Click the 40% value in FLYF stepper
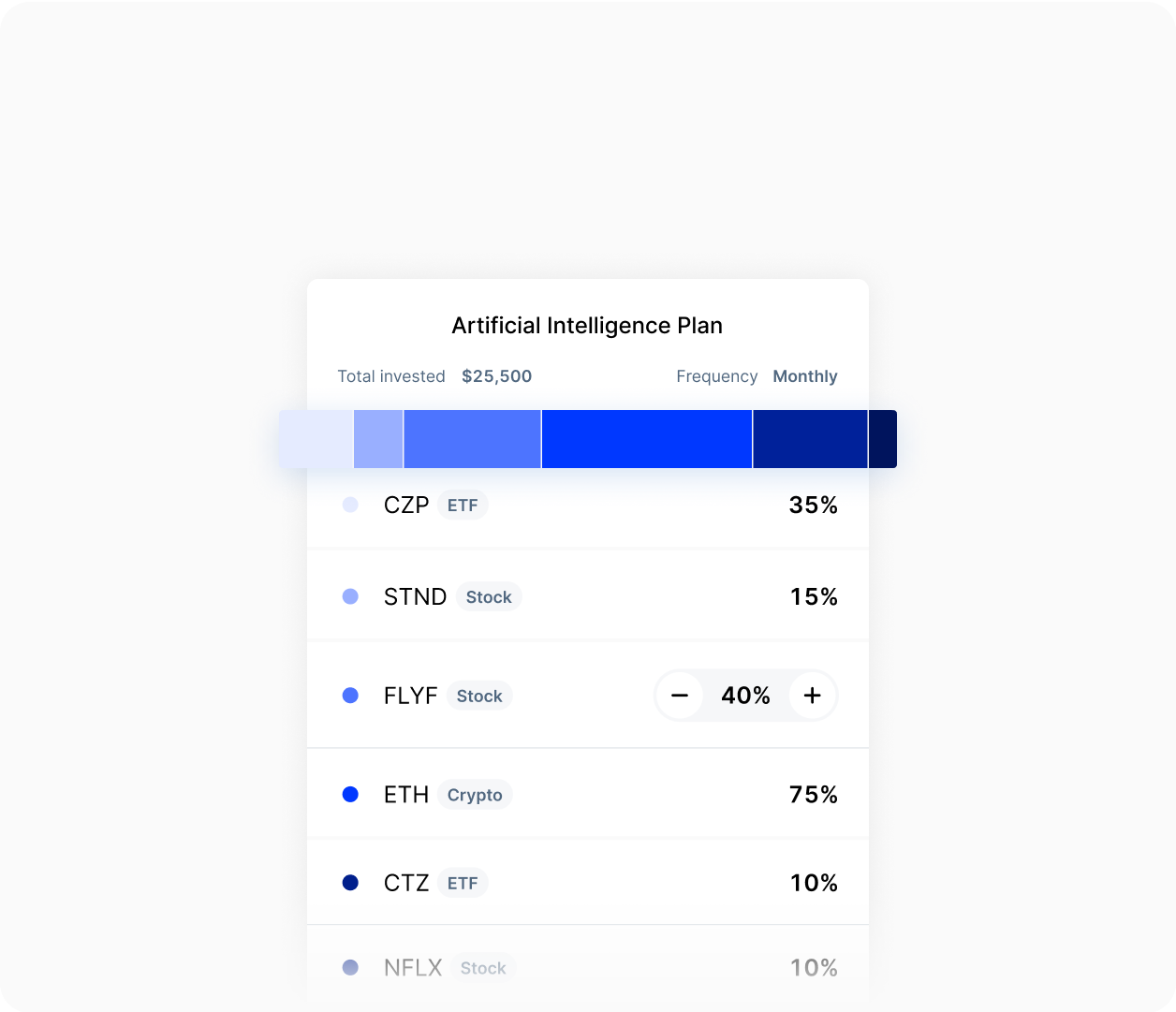The image size is (1176, 1012). point(745,696)
